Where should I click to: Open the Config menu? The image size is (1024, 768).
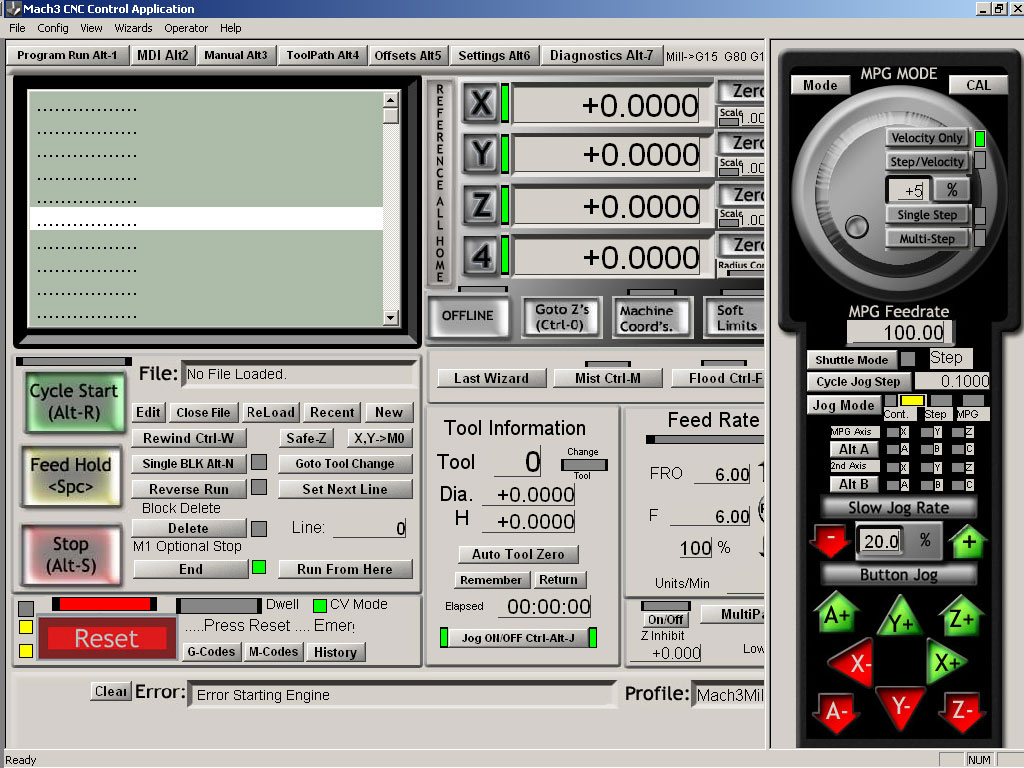53,28
